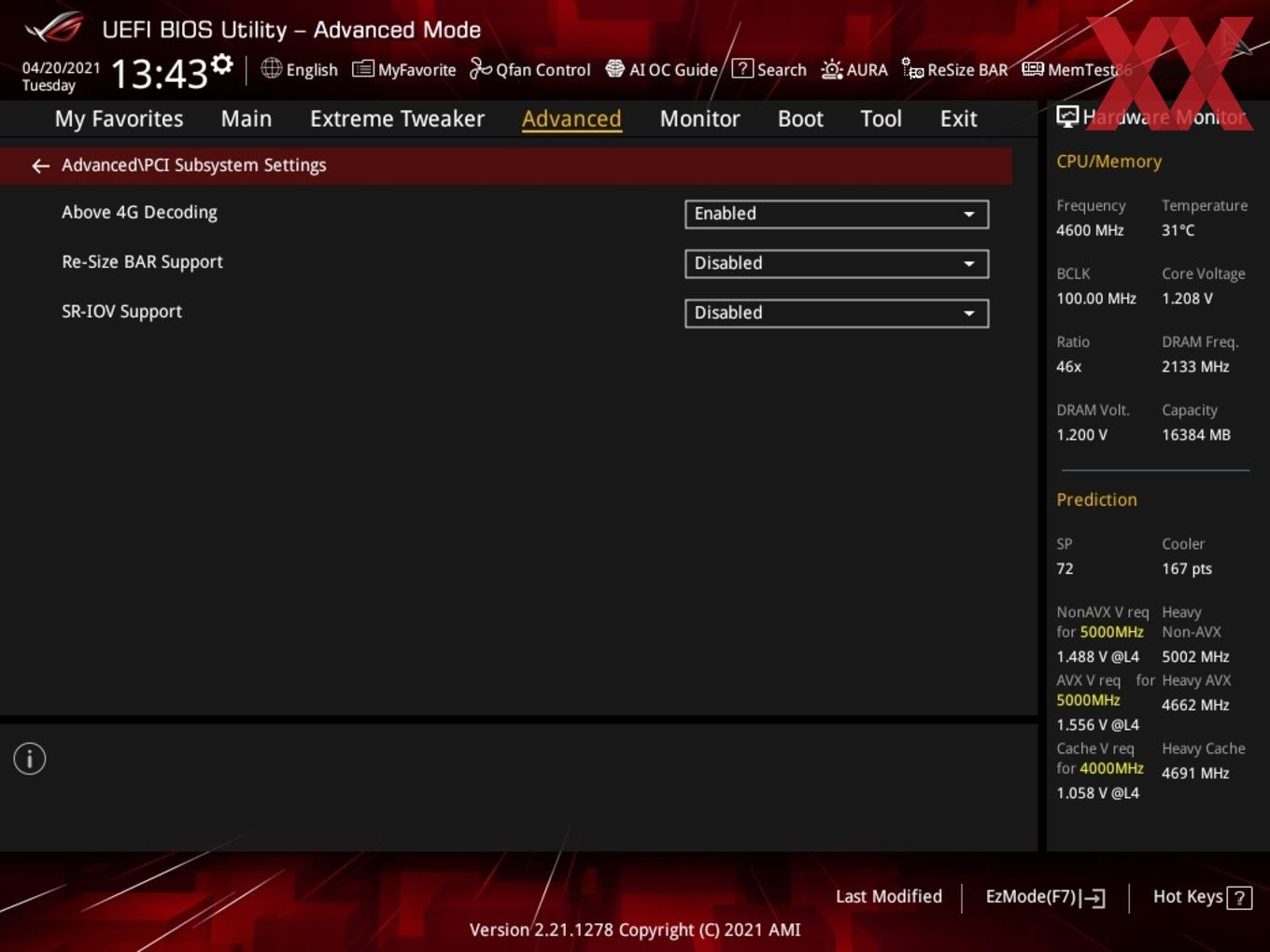
Task: Open the Monitor tab
Action: [699, 119]
